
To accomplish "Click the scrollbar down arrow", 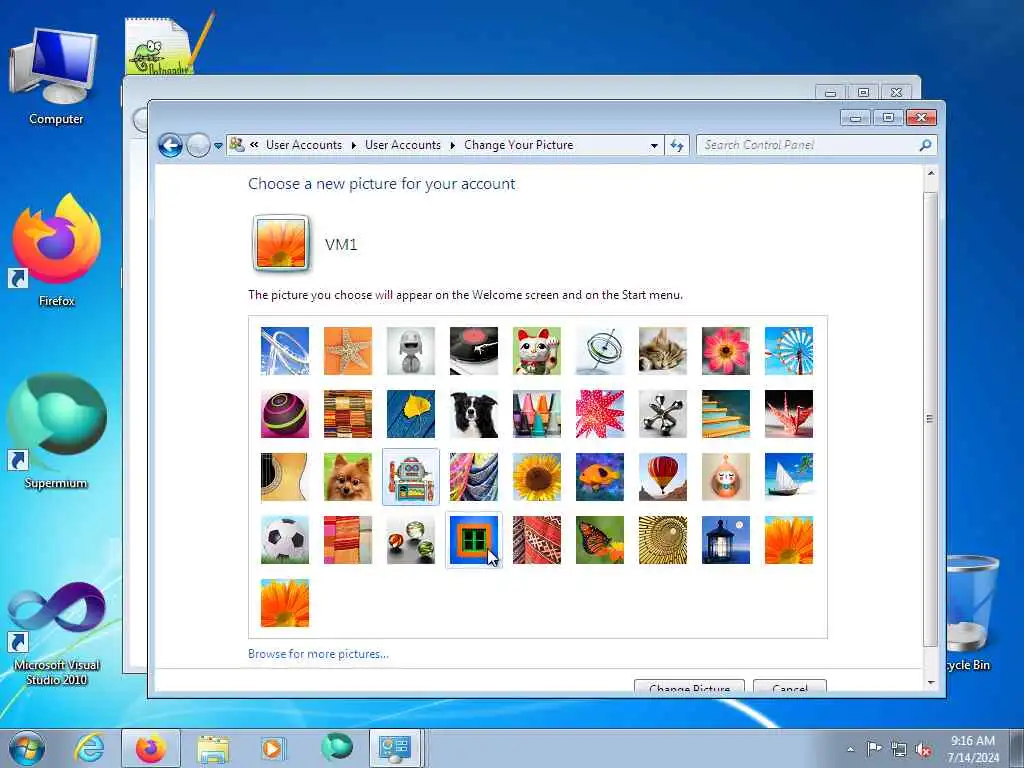I will click(x=931, y=682).
